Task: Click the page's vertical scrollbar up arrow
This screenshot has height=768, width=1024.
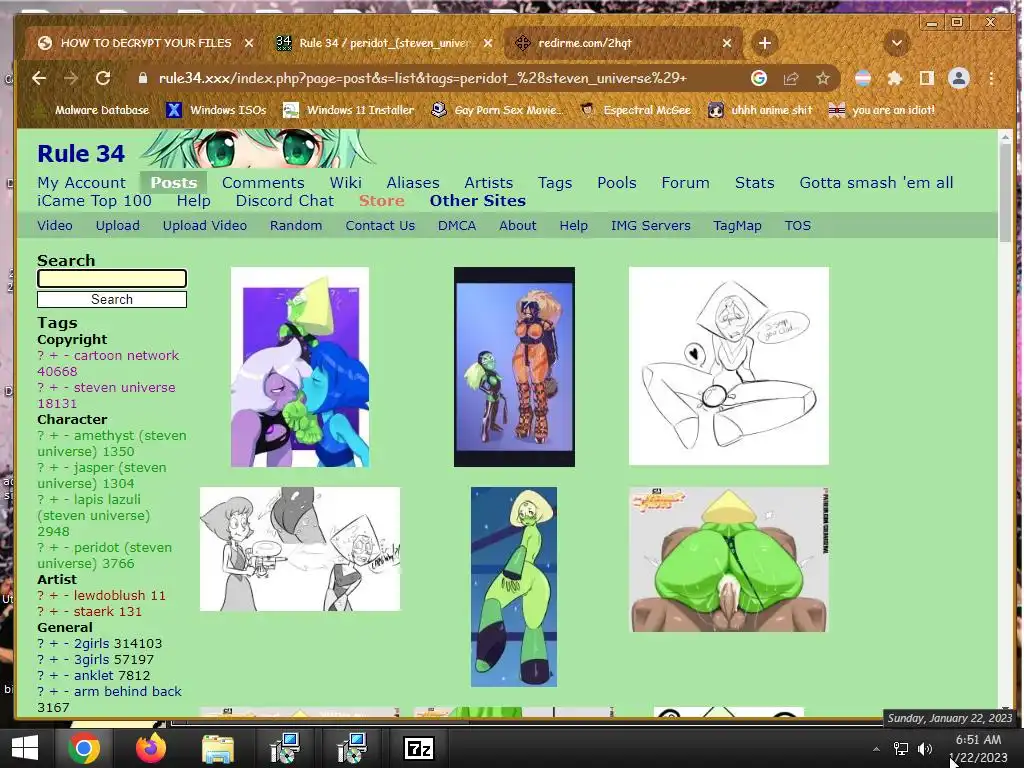Action: pos(1005,137)
